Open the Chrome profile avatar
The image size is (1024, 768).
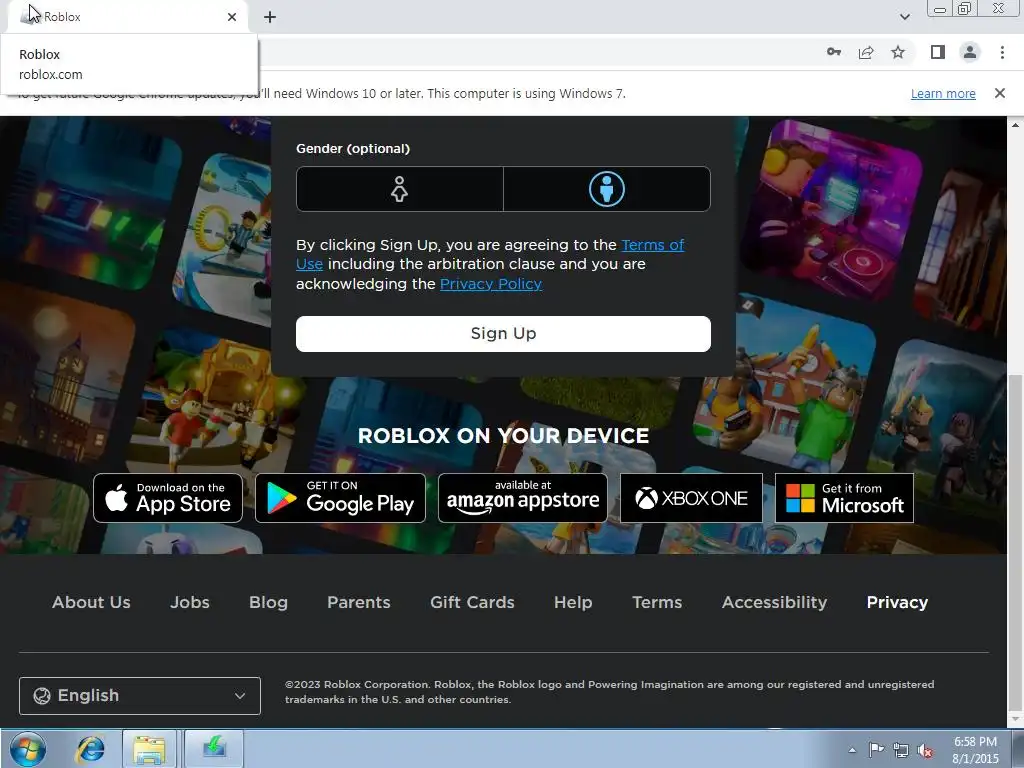point(970,52)
